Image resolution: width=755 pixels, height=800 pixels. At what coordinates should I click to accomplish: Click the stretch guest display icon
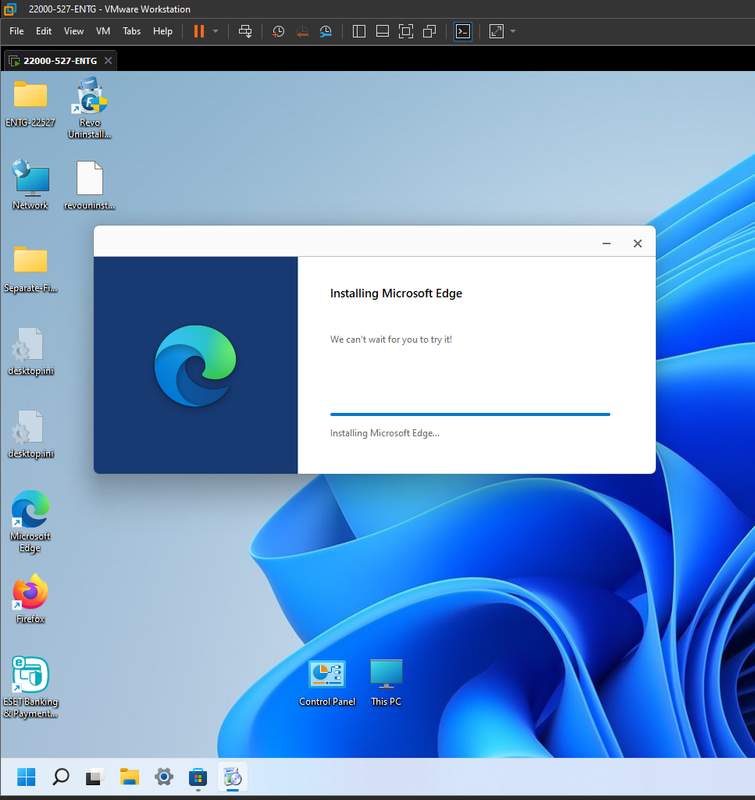point(496,32)
